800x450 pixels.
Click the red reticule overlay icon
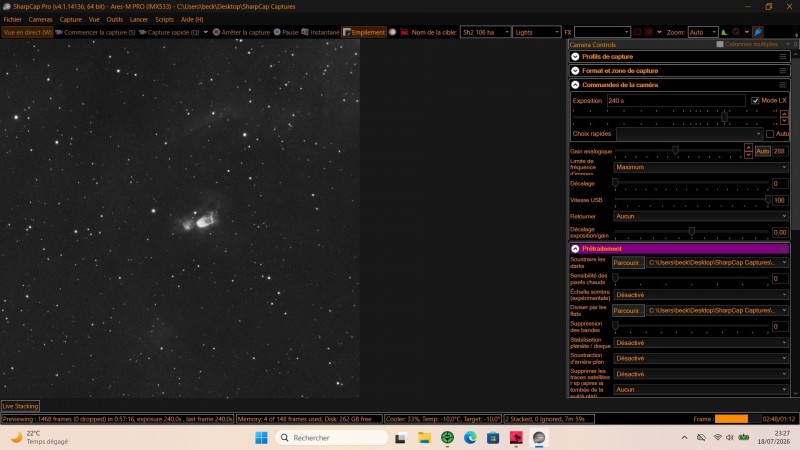(648, 32)
